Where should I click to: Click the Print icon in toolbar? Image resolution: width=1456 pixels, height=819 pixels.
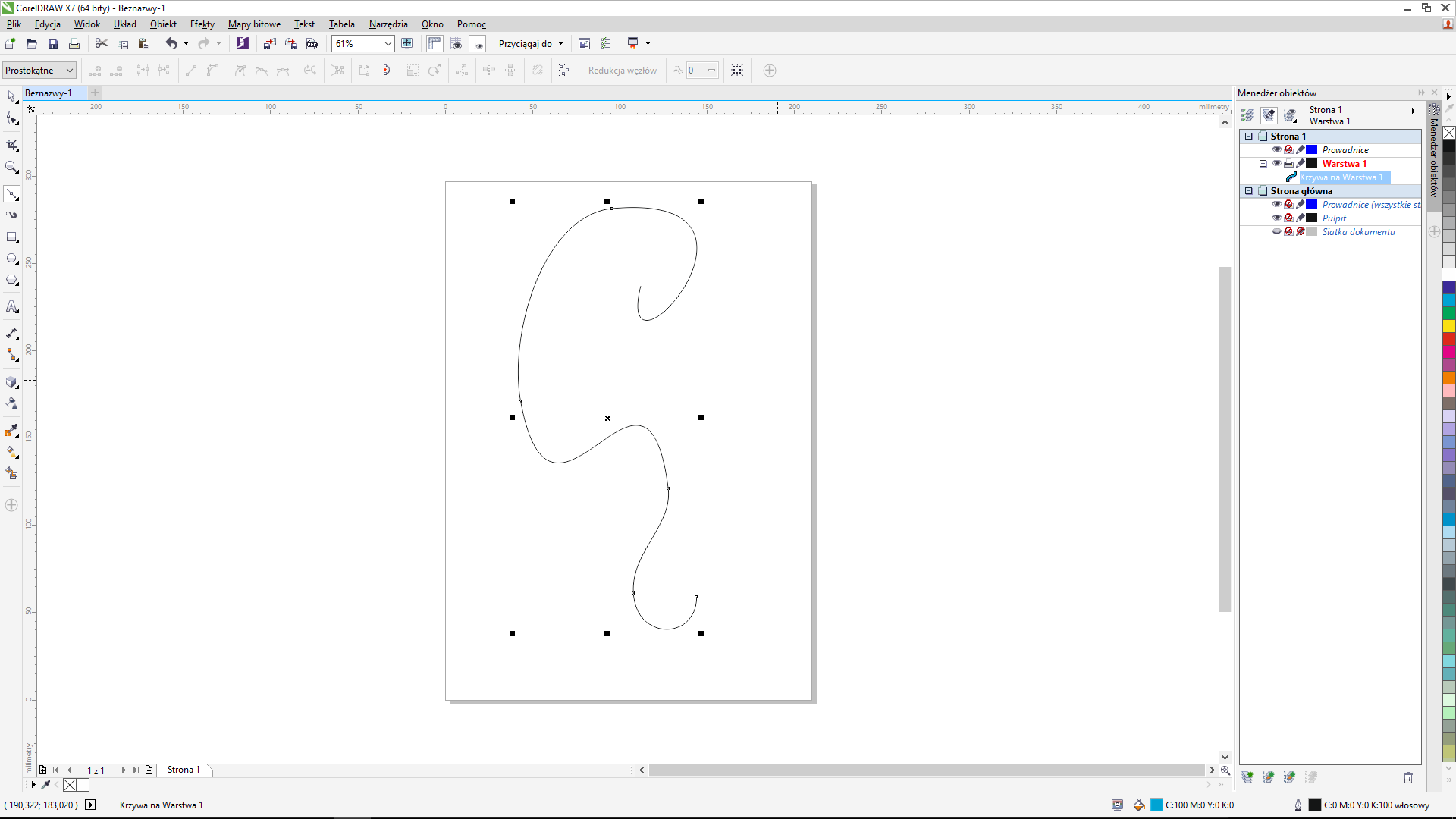point(74,44)
